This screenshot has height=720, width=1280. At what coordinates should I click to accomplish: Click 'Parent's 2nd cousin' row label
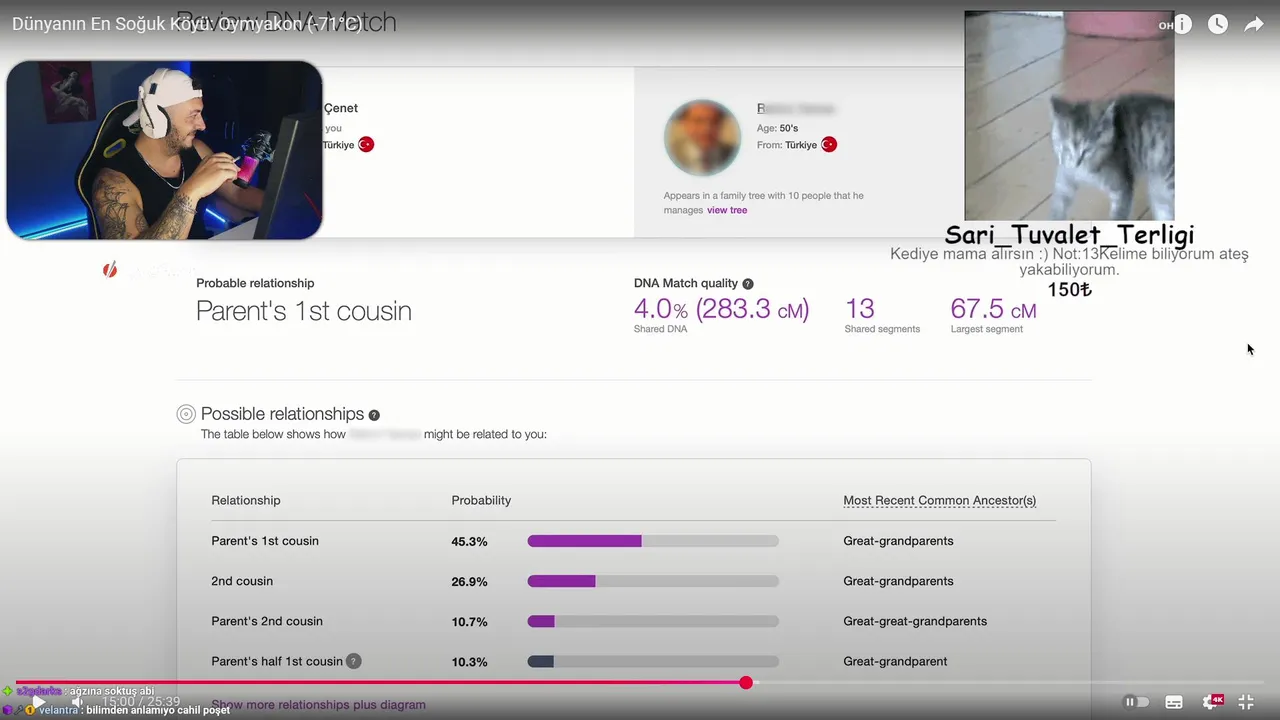tap(267, 621)
